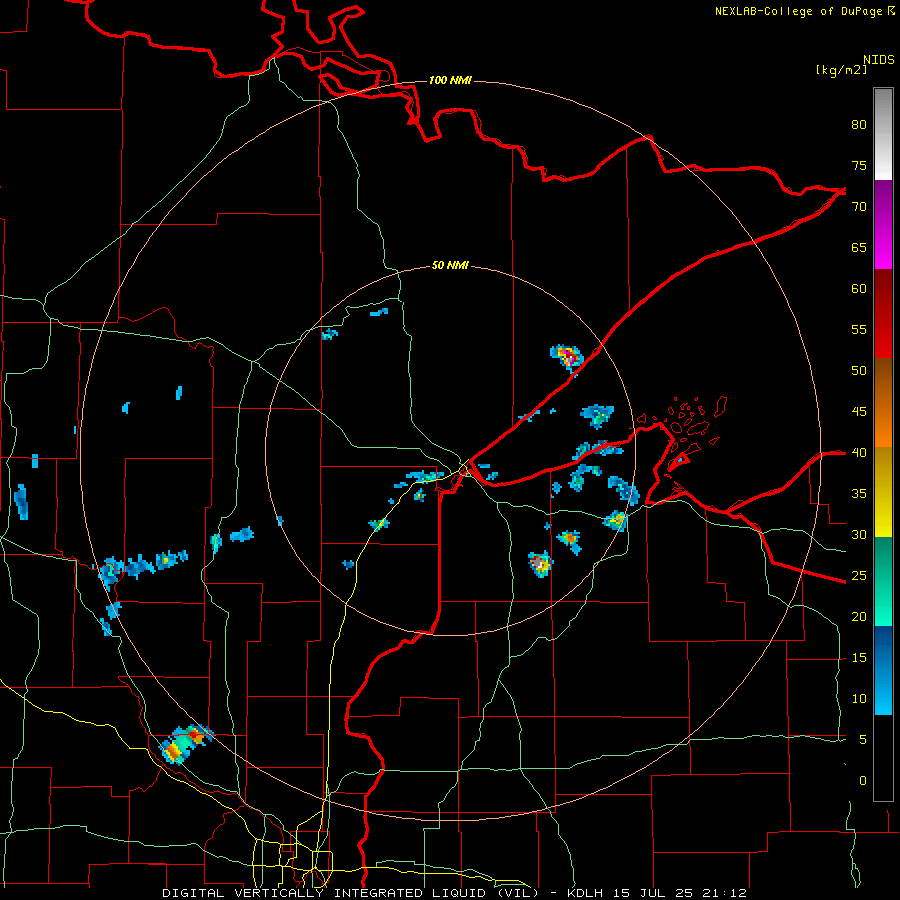Screen dimensions: 900x900
Task: Click the 80 value on the scale
Action: 859,125
